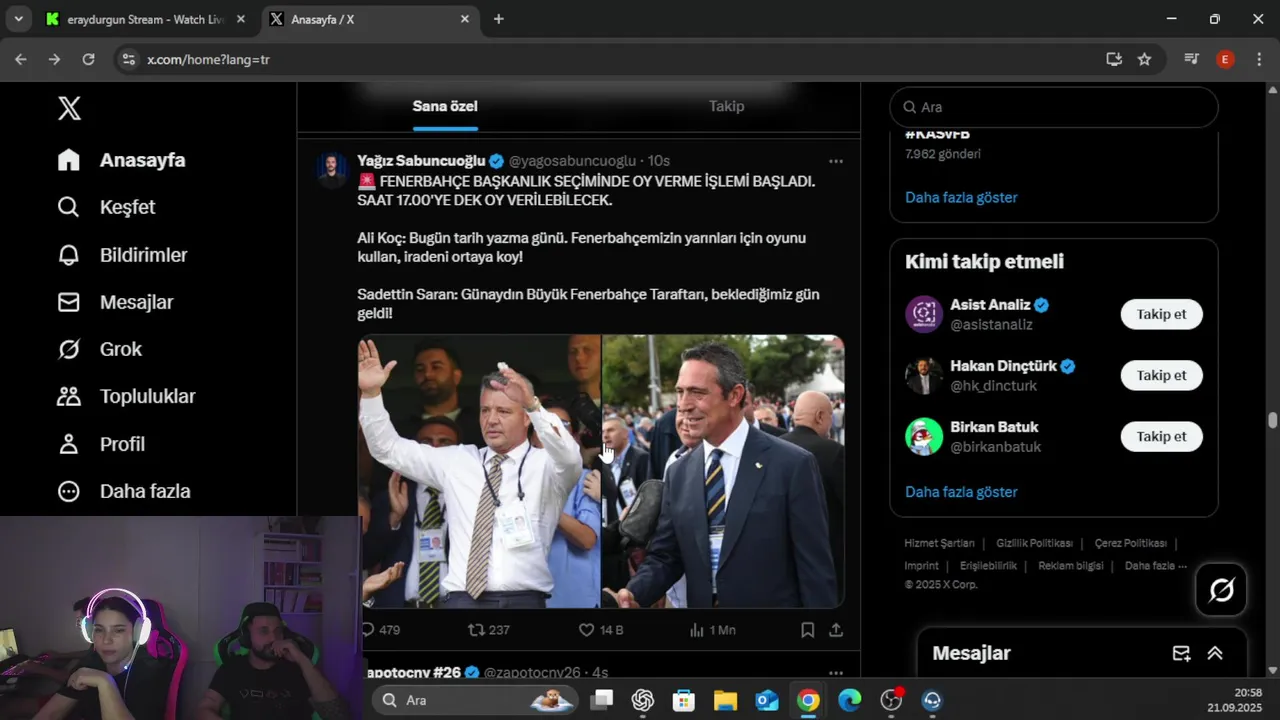Open Mesajlar in the sidebar
Image resolution: width=1280 pixels, height=720 pixels.
115,302
